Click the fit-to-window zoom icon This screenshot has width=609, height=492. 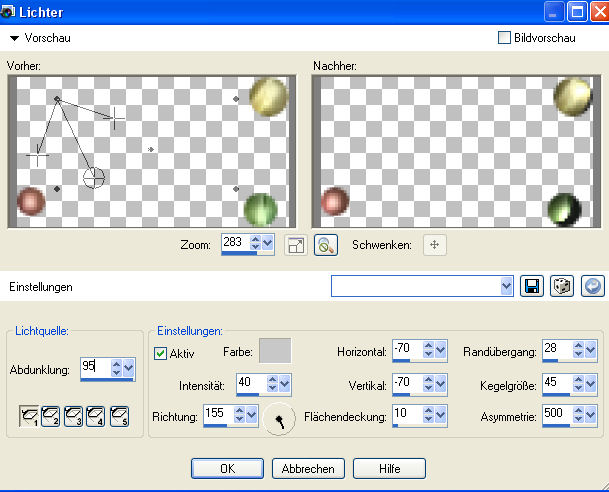click(x=295, y=244)
